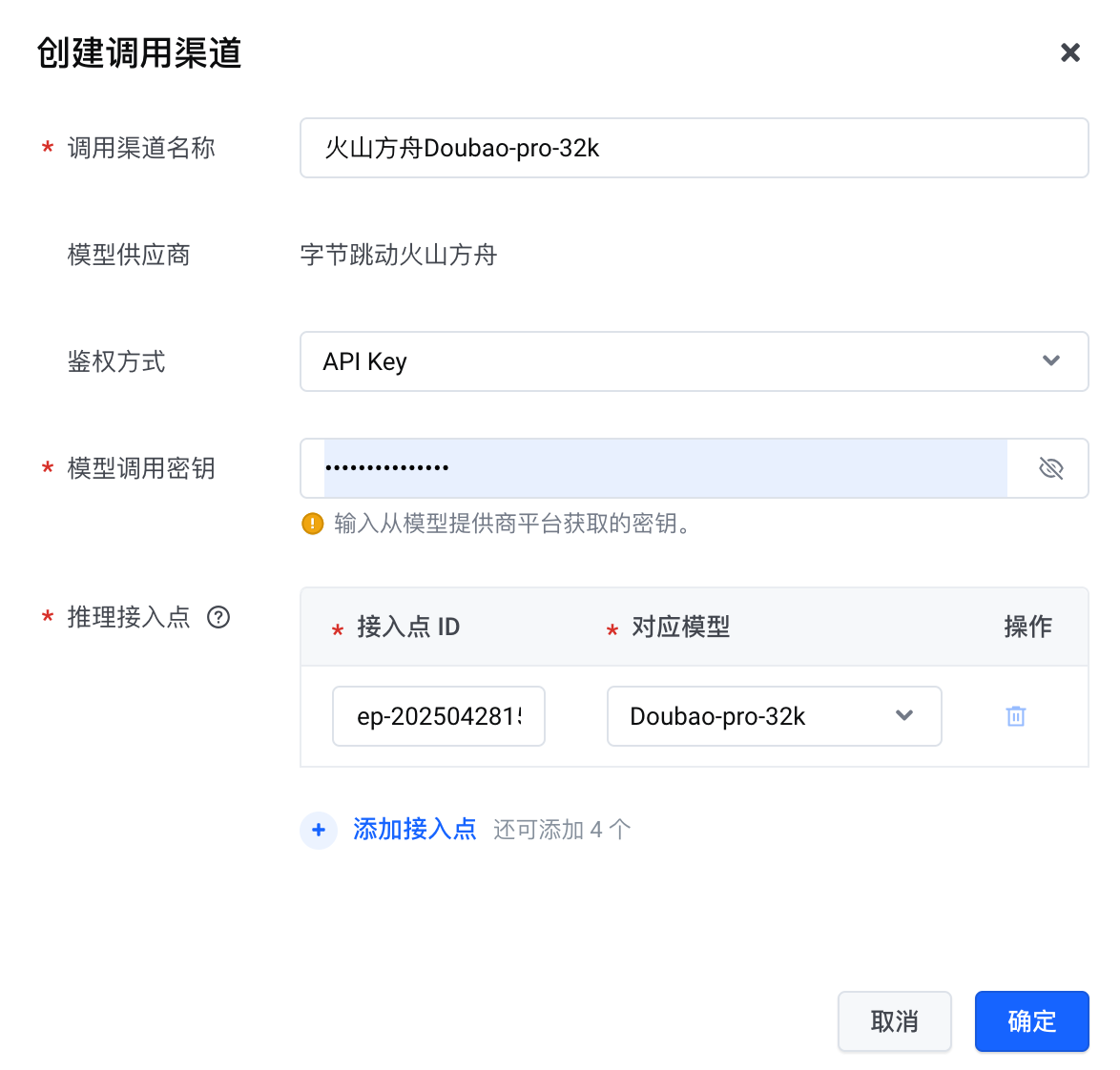Focus the 调用渠道名称 input field
1120x1070 pixels.
(x=694, y=148)
